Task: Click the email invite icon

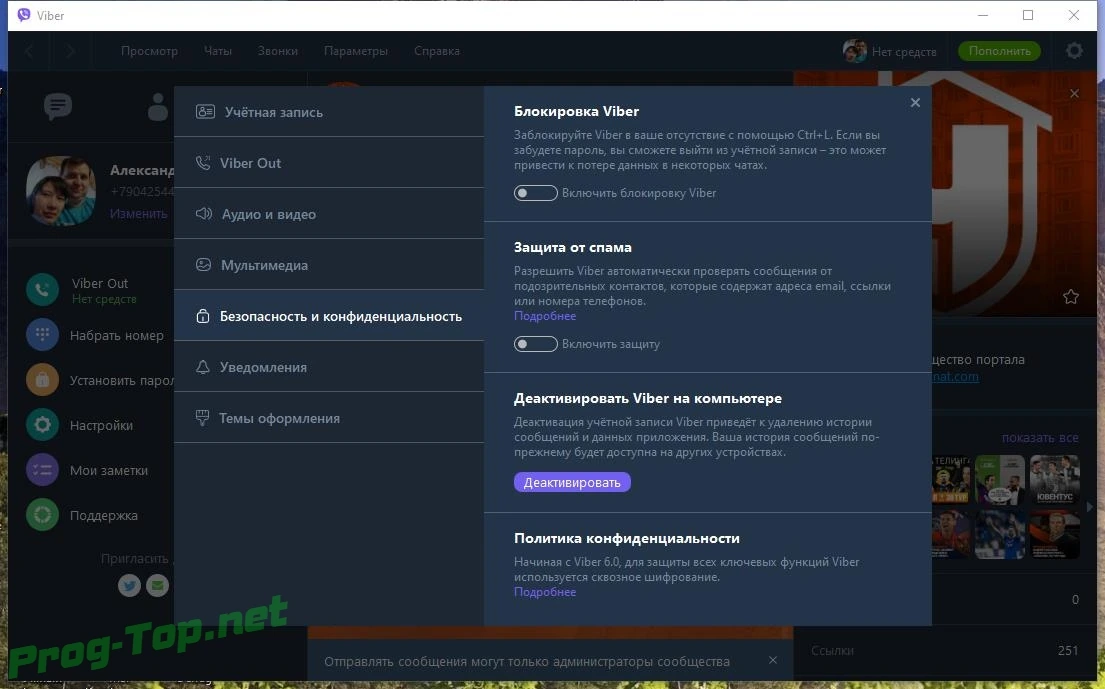Action: (x=157, y=585)
